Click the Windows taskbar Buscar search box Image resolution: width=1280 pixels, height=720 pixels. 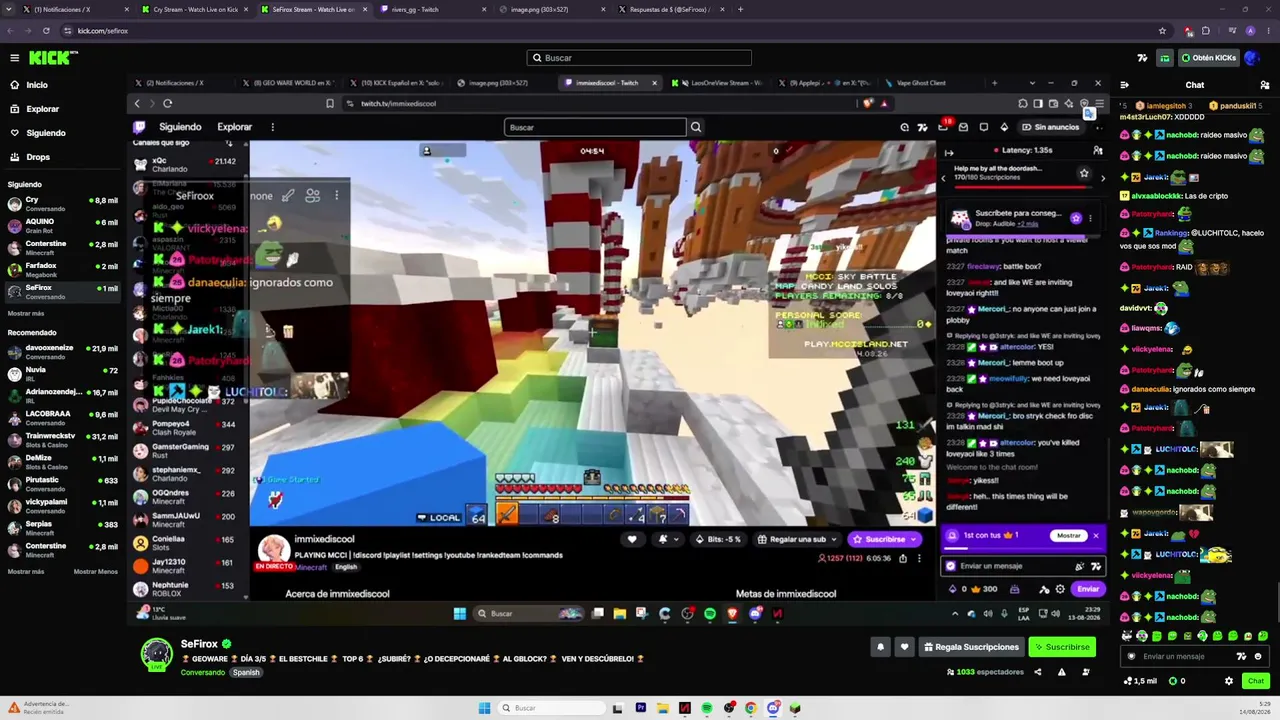(x=552, y=708)
